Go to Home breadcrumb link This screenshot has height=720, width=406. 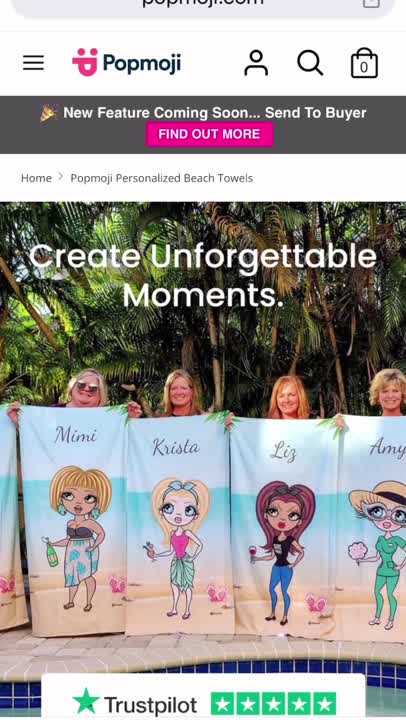pyautogui.click(x=36, y=178)
